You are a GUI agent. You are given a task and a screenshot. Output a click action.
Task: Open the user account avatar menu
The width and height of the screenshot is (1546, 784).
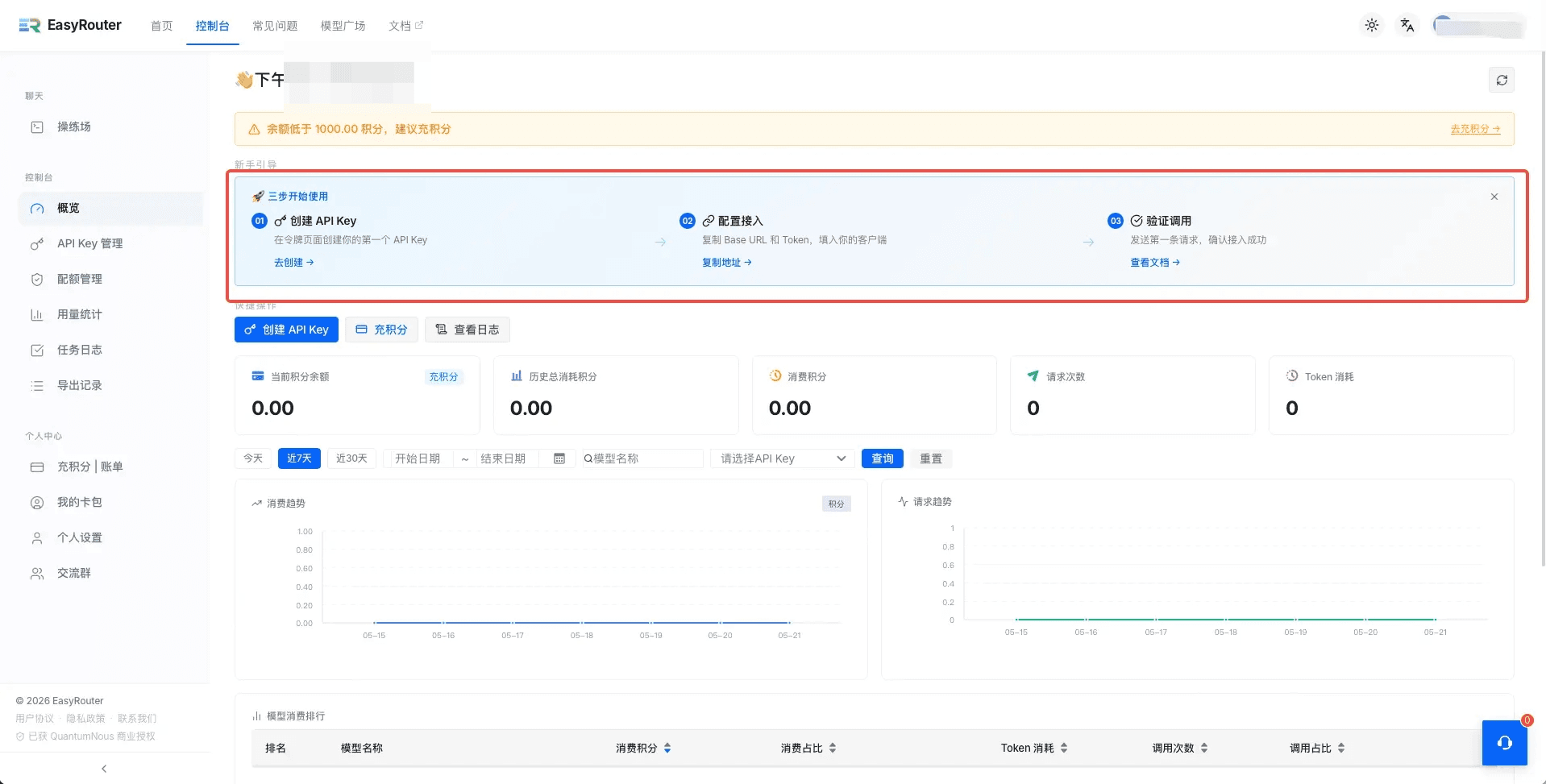click(x=1478, y=26)
